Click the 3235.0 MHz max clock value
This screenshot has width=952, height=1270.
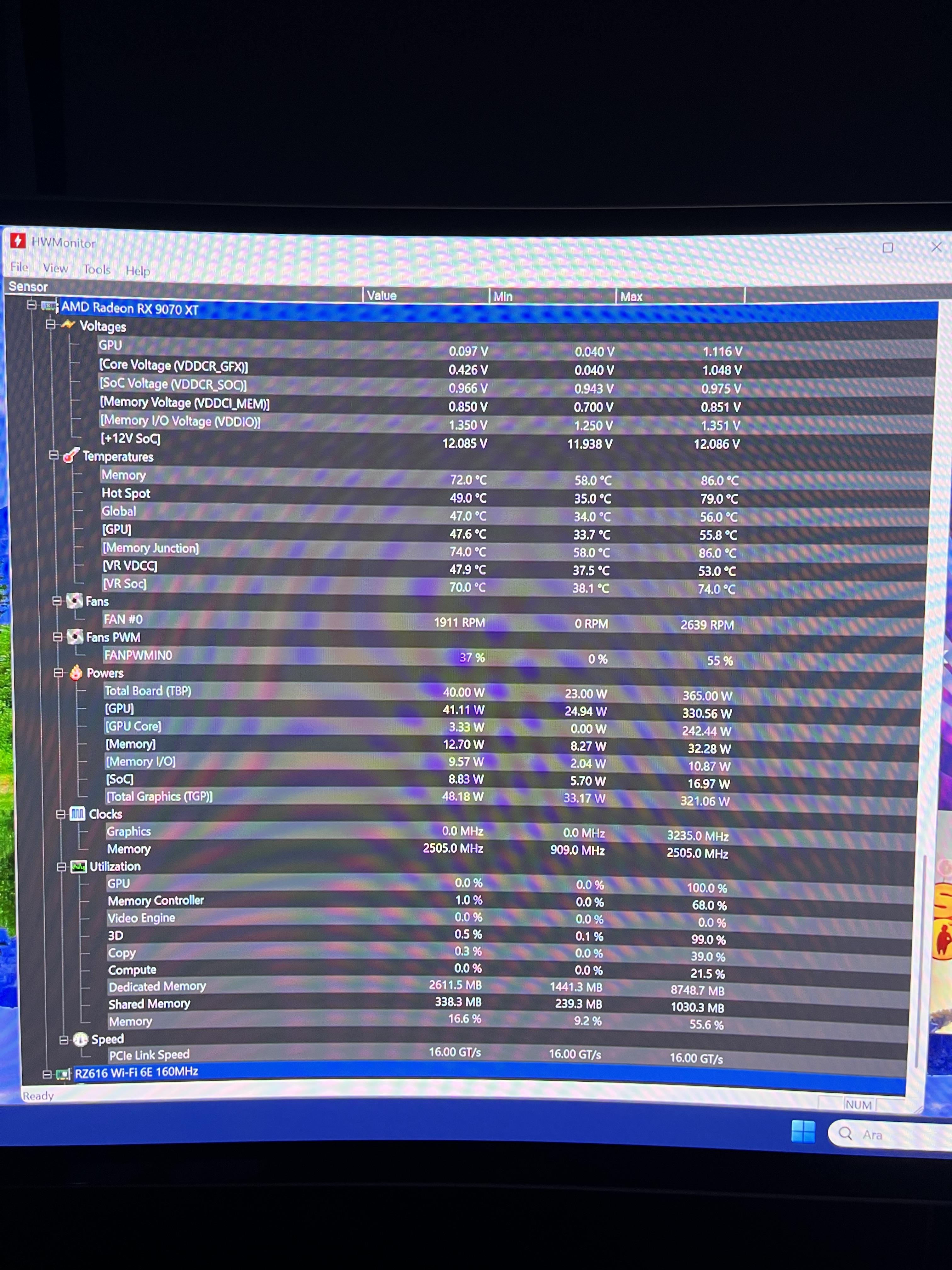(697, 836)
